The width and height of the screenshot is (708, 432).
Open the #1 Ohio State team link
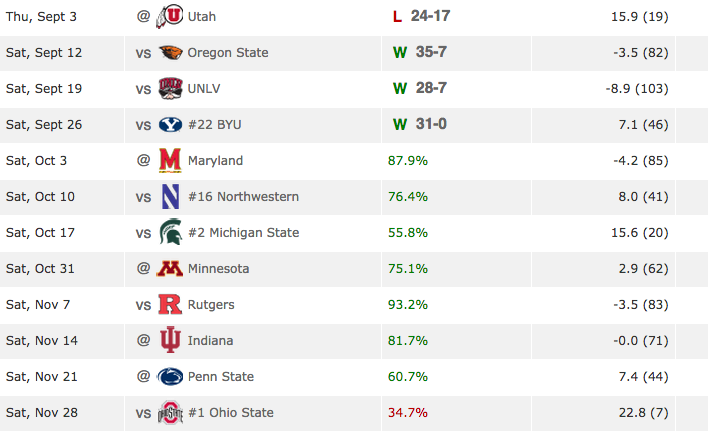tap(231, 413)
